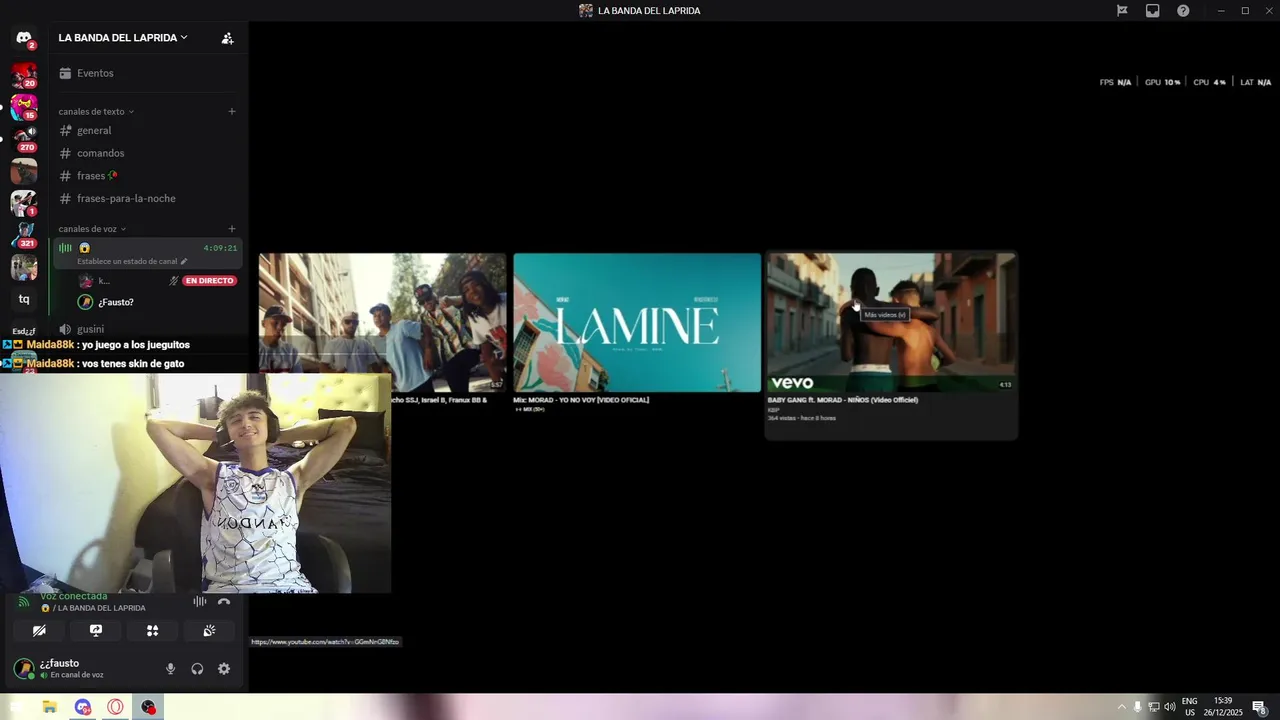The width and height of the screenshot is (1280, 720).
Task: Show hidden system tray icons chevron
Action: [1121, 707]
